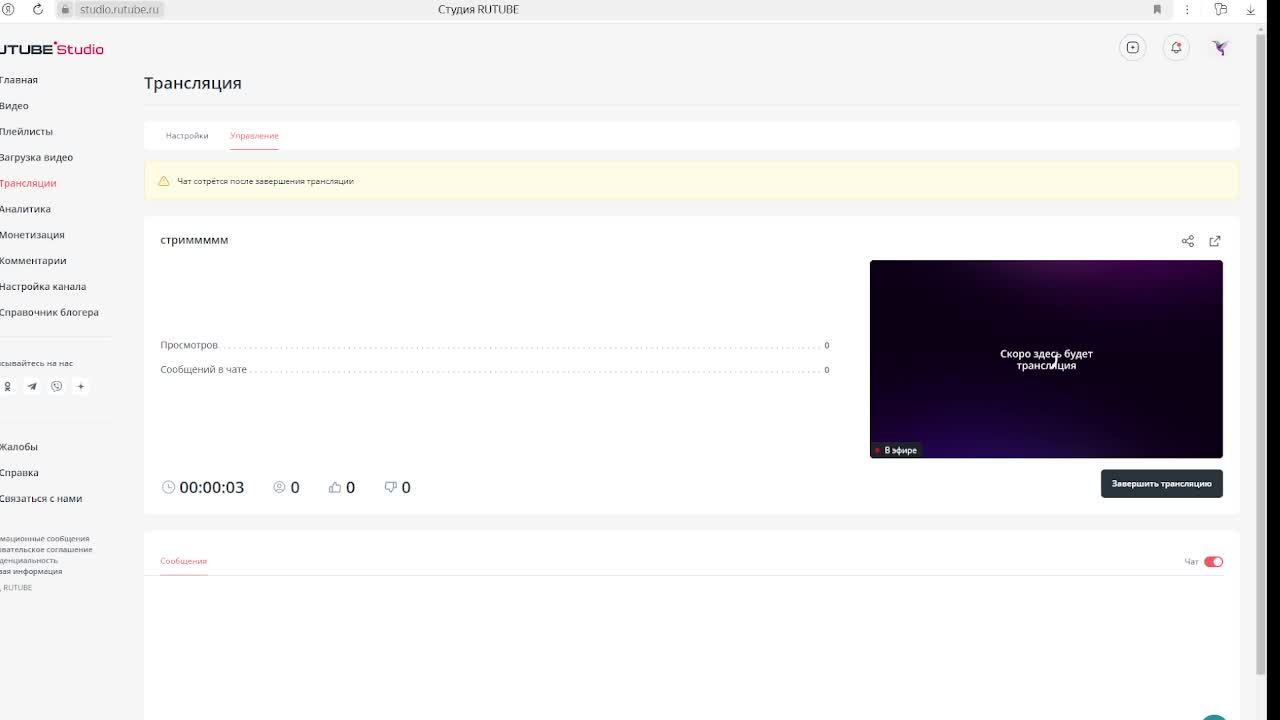Screen dimensions: 1280x720
Task: Click the stream timer clock icon
Action: pos(168,487)
